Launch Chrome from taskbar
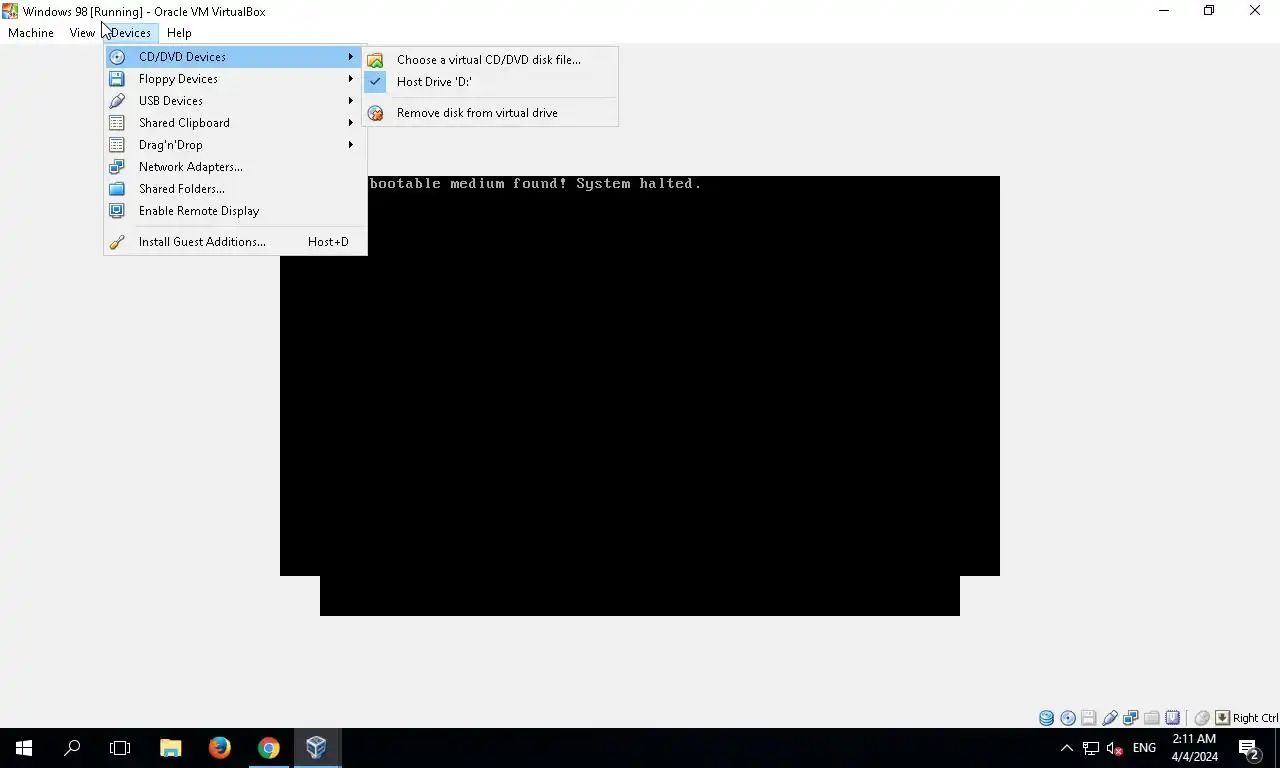 point(268,748)
